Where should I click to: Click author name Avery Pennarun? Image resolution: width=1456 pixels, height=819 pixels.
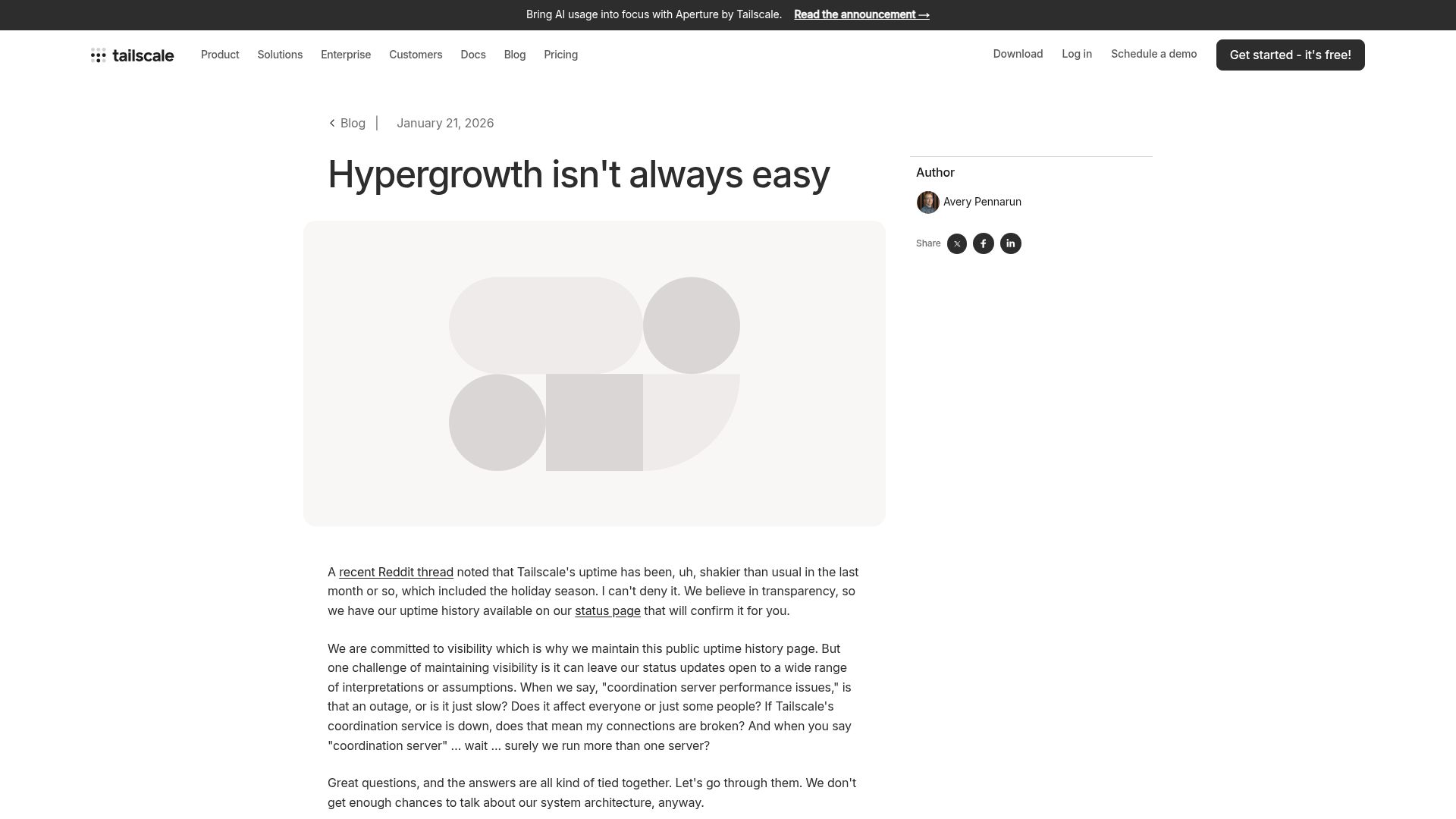click(x=982, y=202)
